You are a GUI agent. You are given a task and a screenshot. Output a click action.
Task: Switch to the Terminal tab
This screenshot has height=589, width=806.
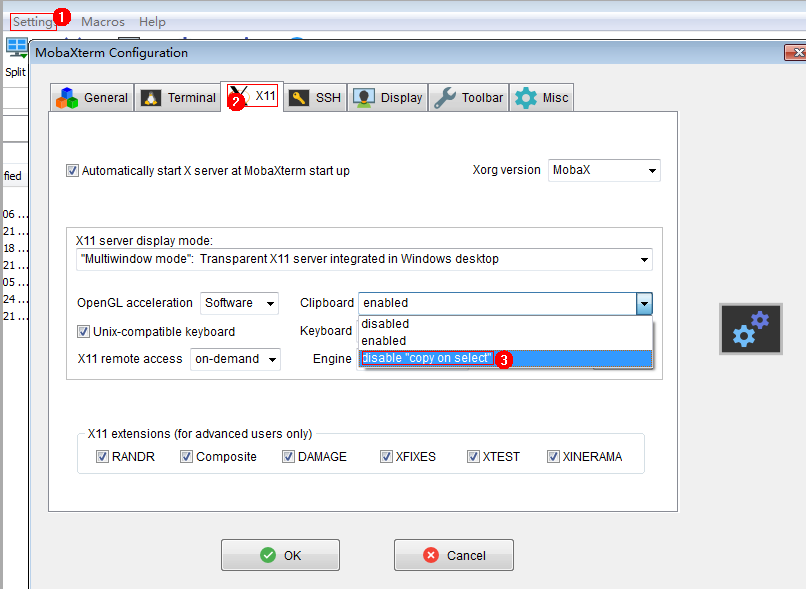tap(178, 98)
